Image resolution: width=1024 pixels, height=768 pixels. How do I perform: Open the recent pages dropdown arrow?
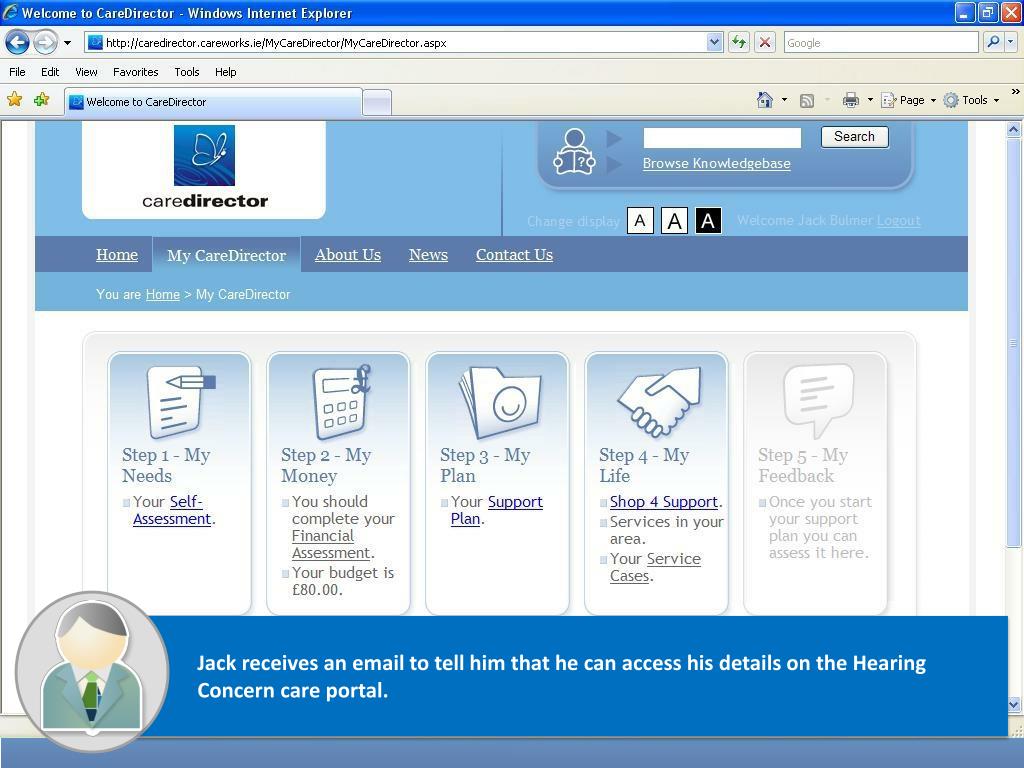[x=67, y=43]
